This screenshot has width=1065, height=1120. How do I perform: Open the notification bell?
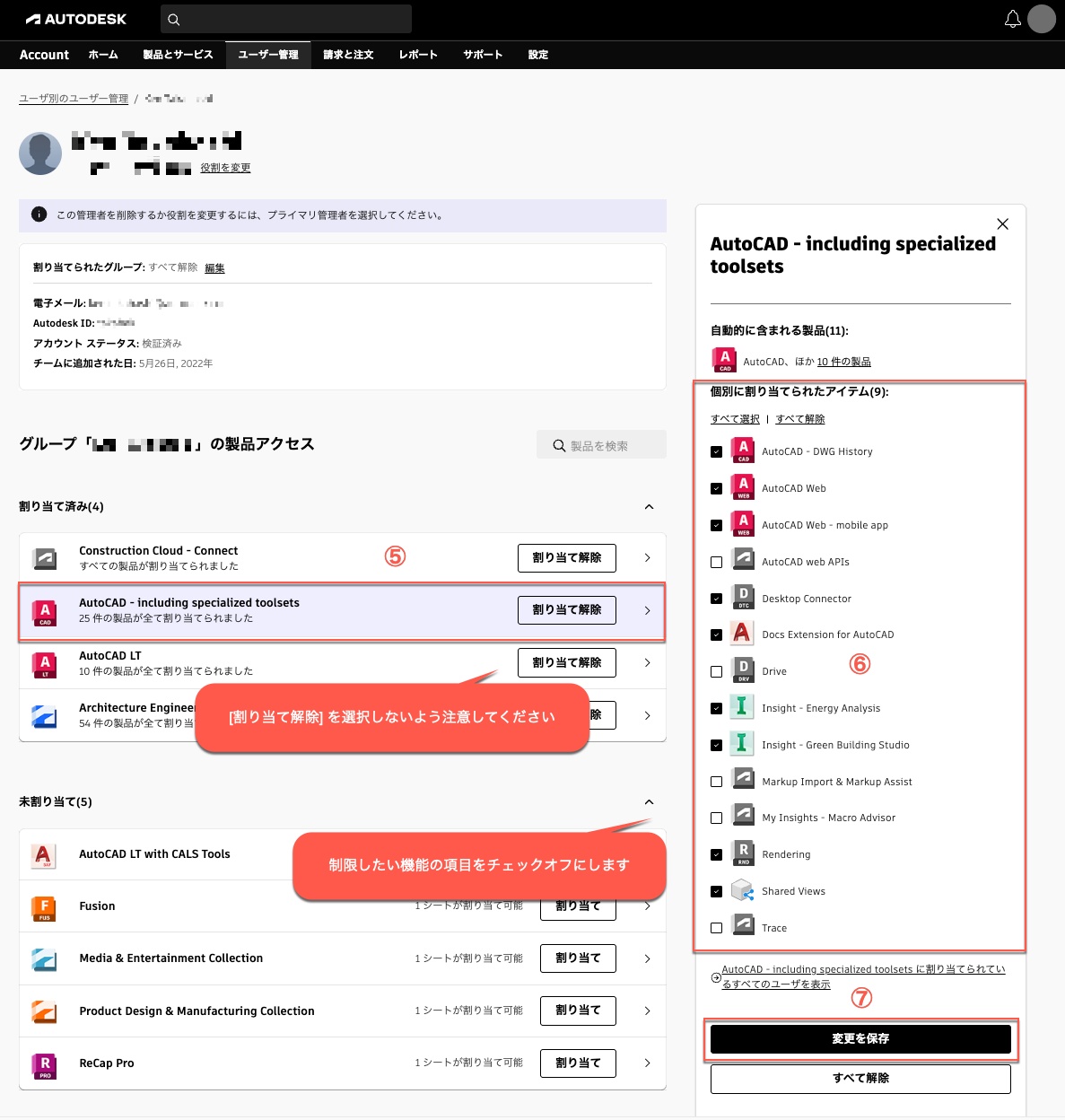coord(1013,18)
